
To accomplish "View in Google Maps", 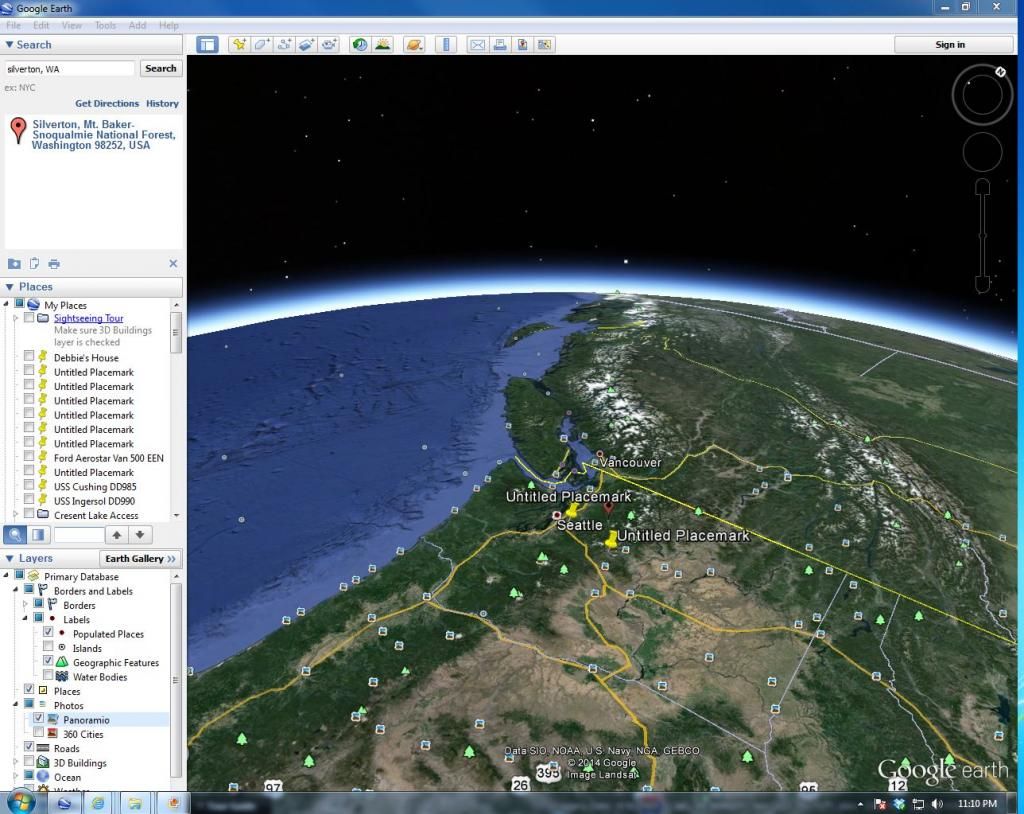I will pos(544,44).
